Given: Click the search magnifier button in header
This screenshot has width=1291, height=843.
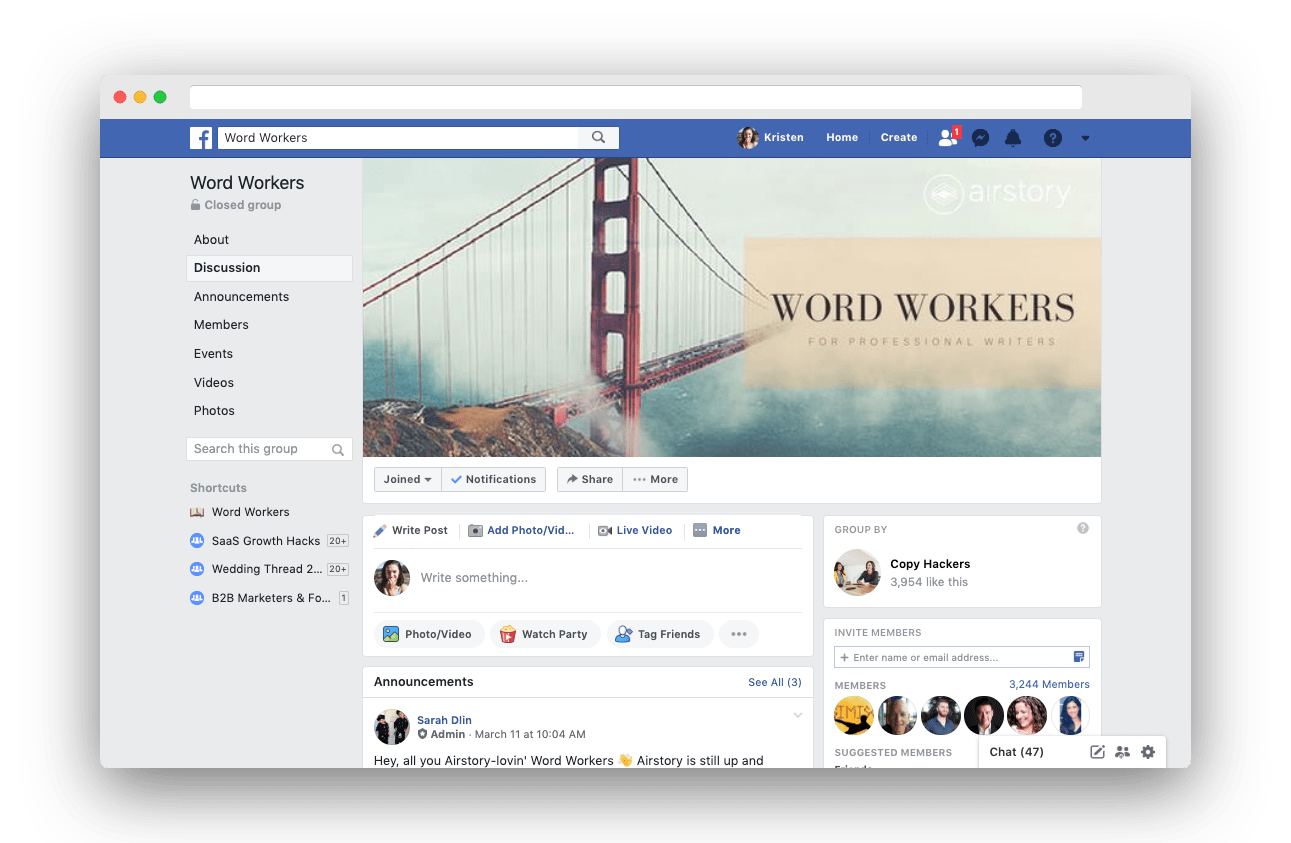Looking at the screenshot, I should (x=598, y=138).
